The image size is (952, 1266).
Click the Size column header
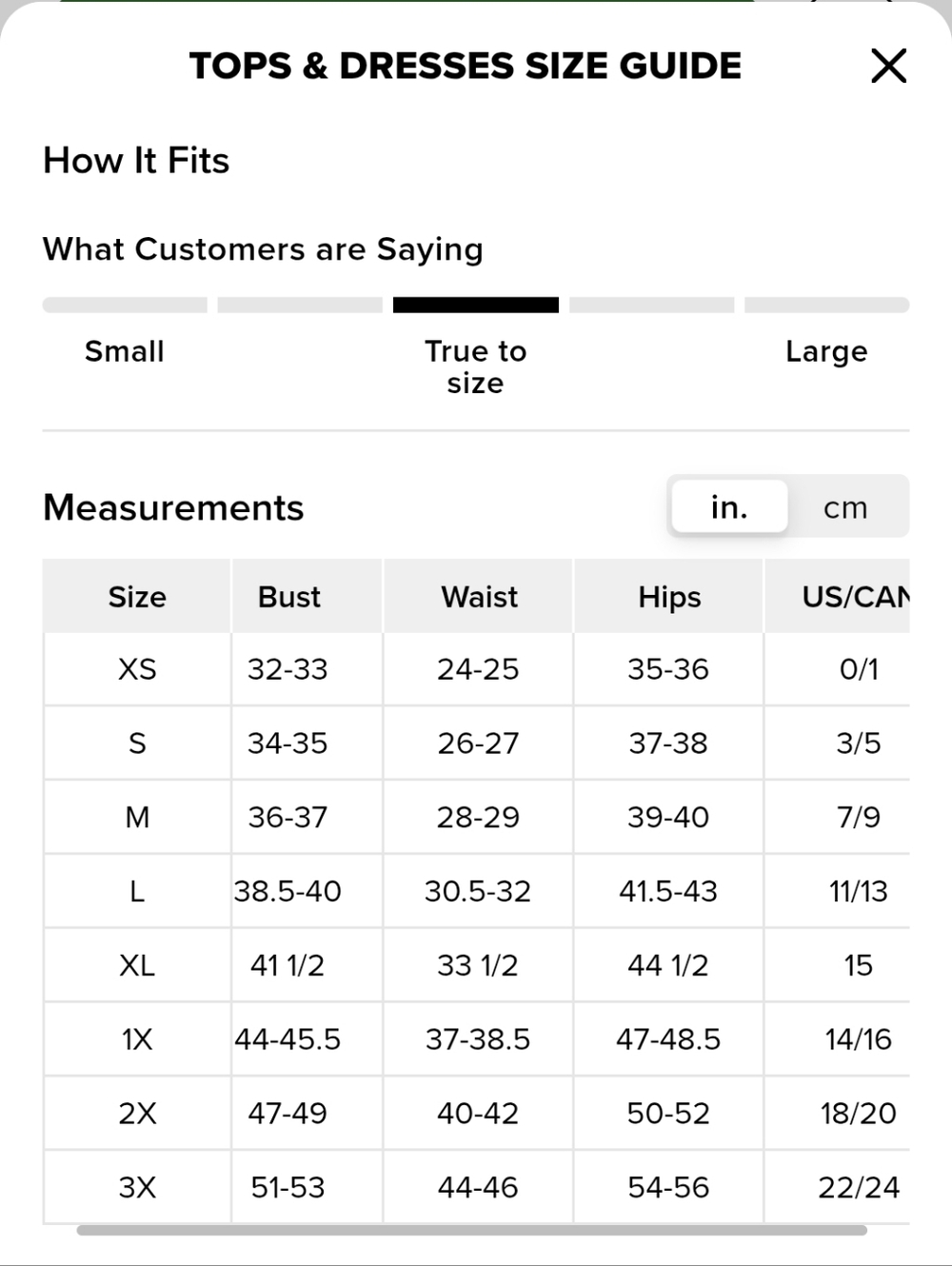(x=137, y=597)
